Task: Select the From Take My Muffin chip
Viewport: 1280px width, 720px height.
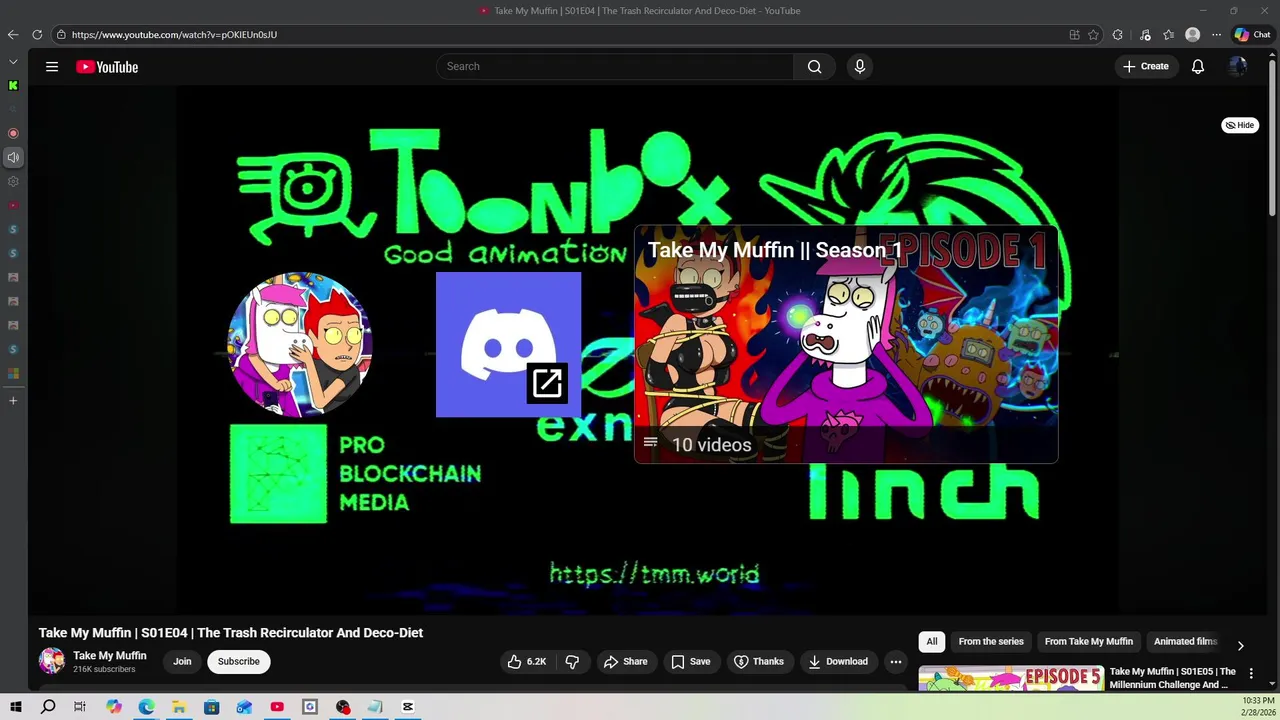Action: [x=1089, y=642]
